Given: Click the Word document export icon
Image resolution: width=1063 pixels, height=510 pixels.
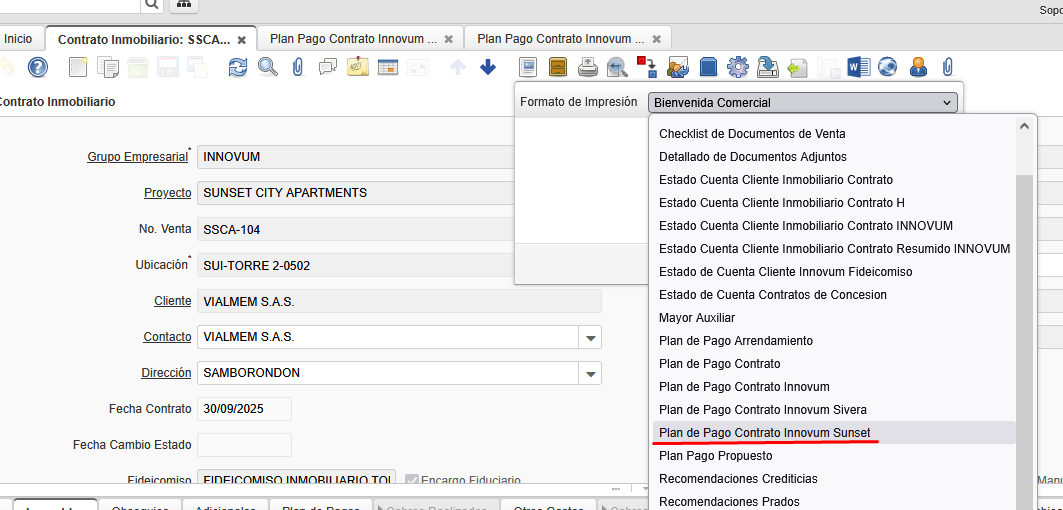Looking at the screenshot, I should pos(857,67).
